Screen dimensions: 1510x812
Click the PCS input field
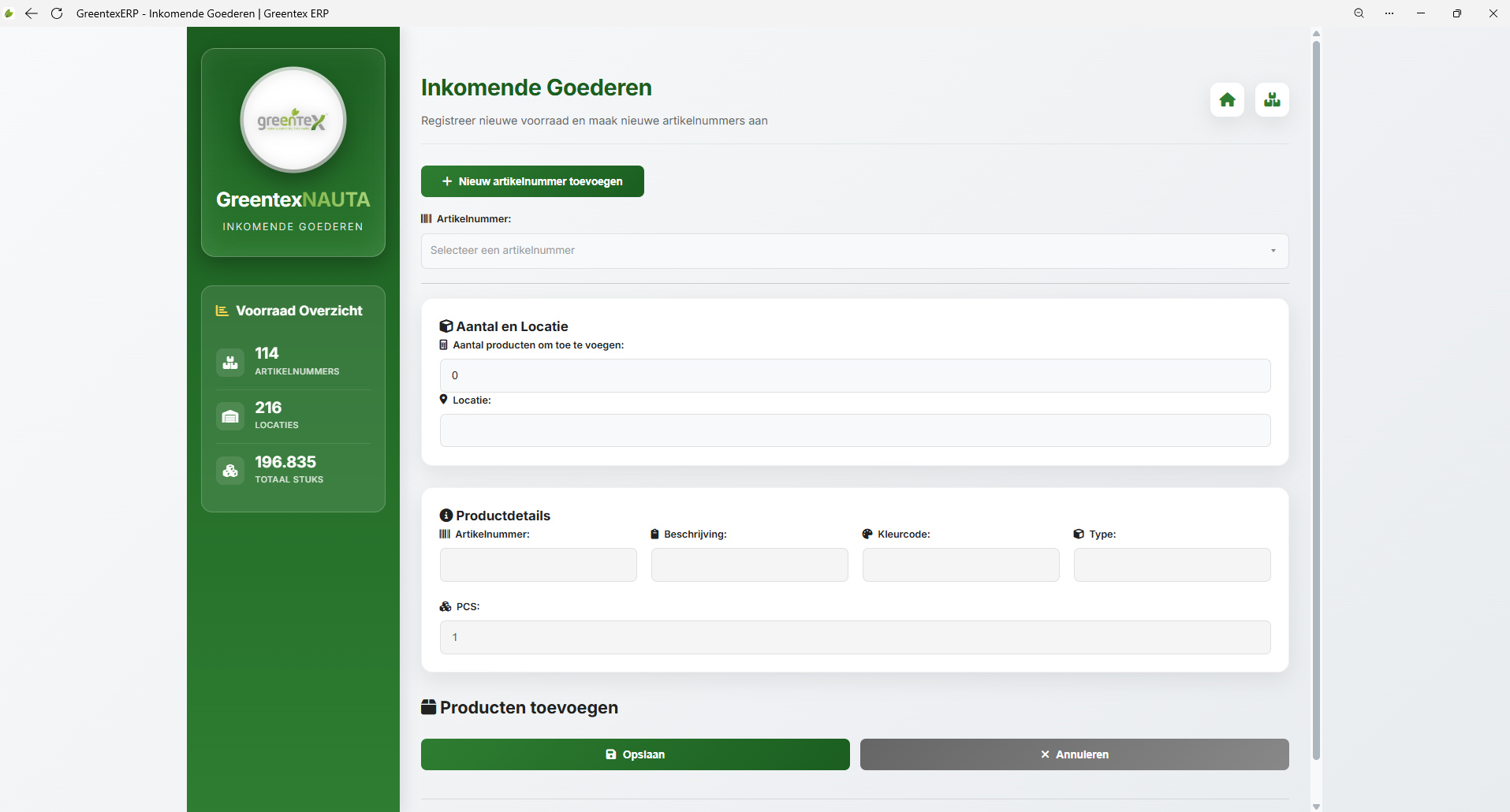click(856, 637)
